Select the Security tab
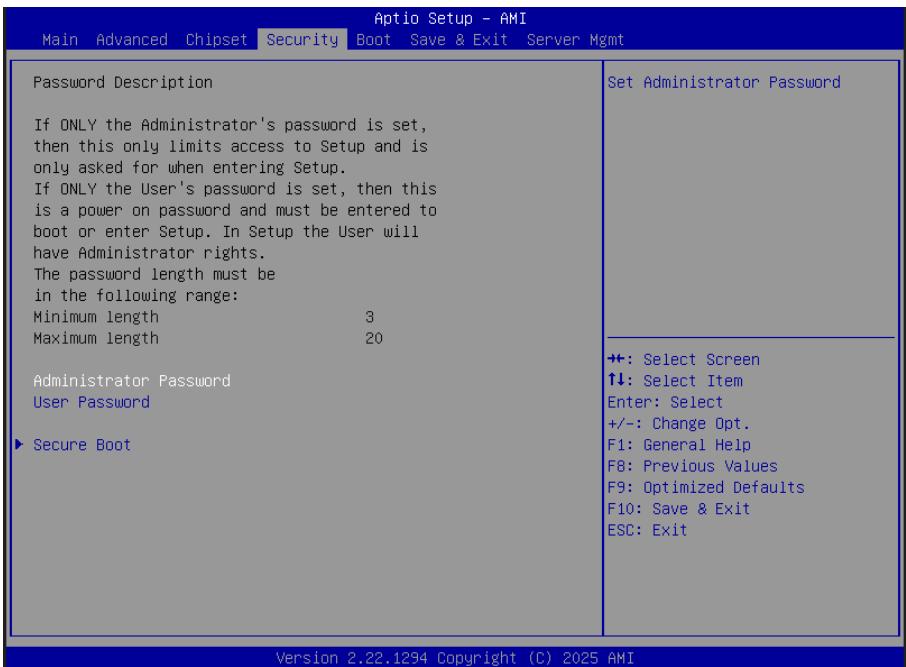This screenshot has height=667, width=906. 302,40
